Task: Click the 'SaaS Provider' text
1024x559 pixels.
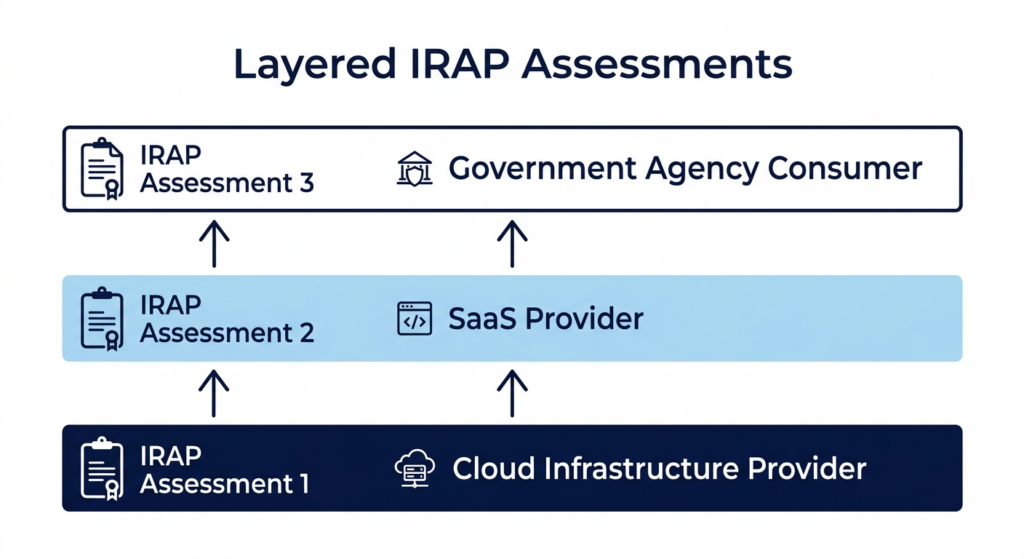Action: click(x=546, y=319)
